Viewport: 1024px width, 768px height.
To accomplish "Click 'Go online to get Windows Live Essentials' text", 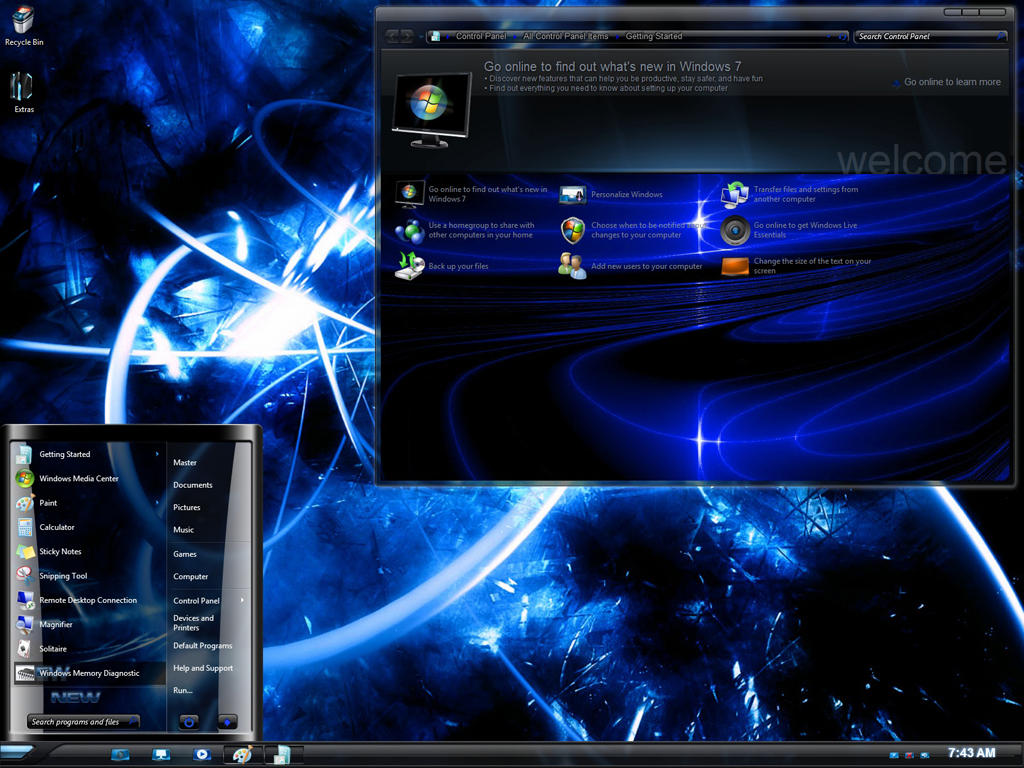I will pyautogui.click(x=805, y=230).
